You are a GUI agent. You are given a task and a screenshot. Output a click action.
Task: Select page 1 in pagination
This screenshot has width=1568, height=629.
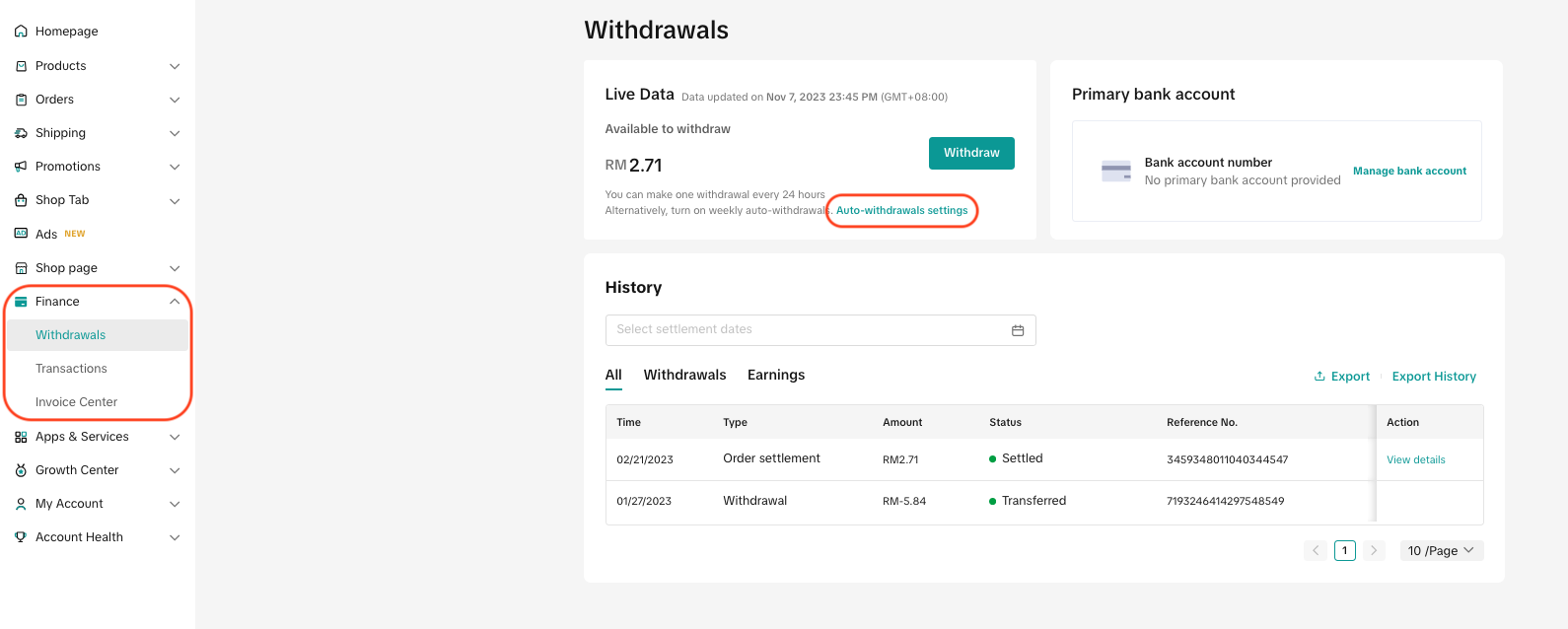(x=1344, y=551)
